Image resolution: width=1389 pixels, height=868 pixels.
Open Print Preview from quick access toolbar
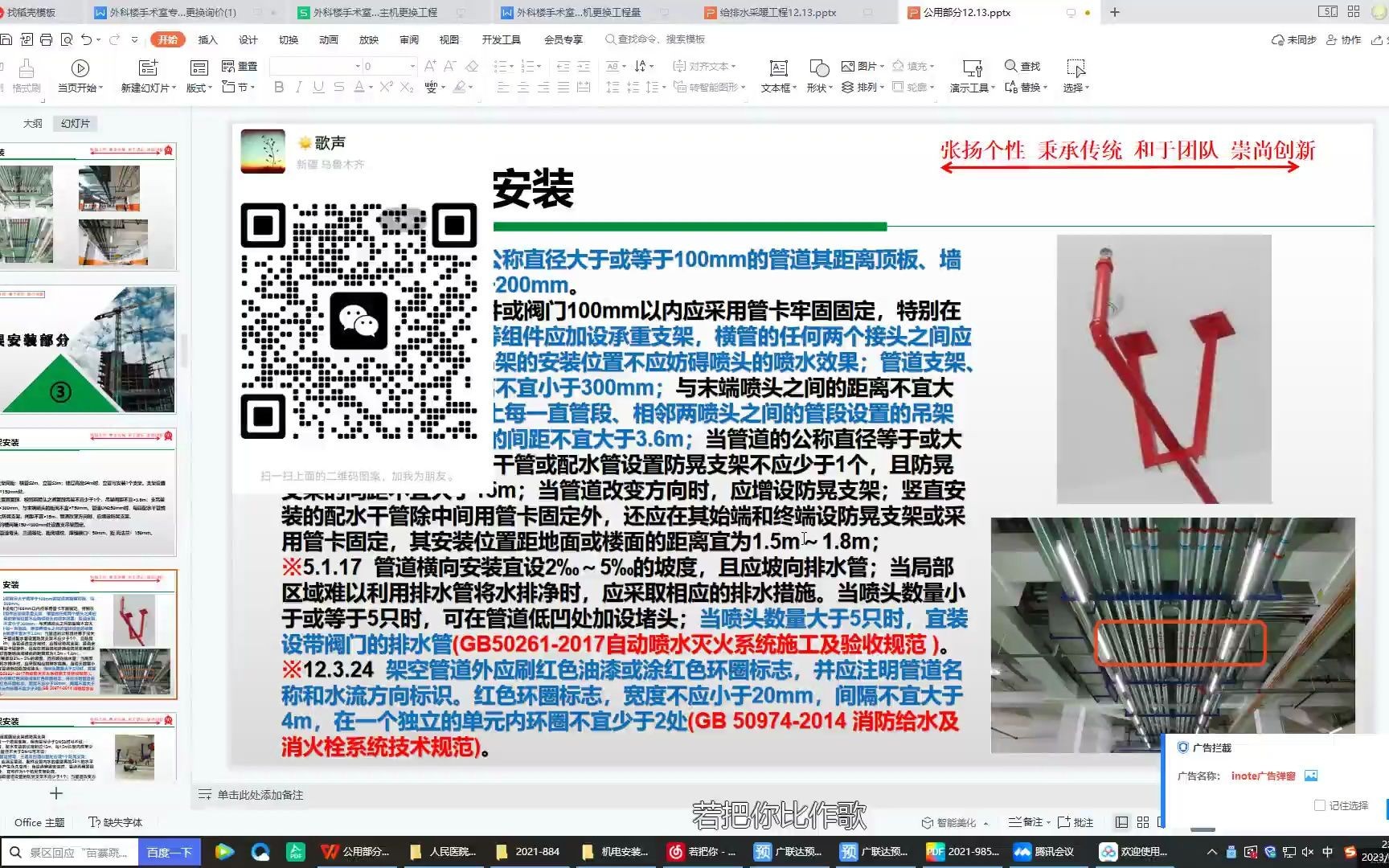coord(66,39)
